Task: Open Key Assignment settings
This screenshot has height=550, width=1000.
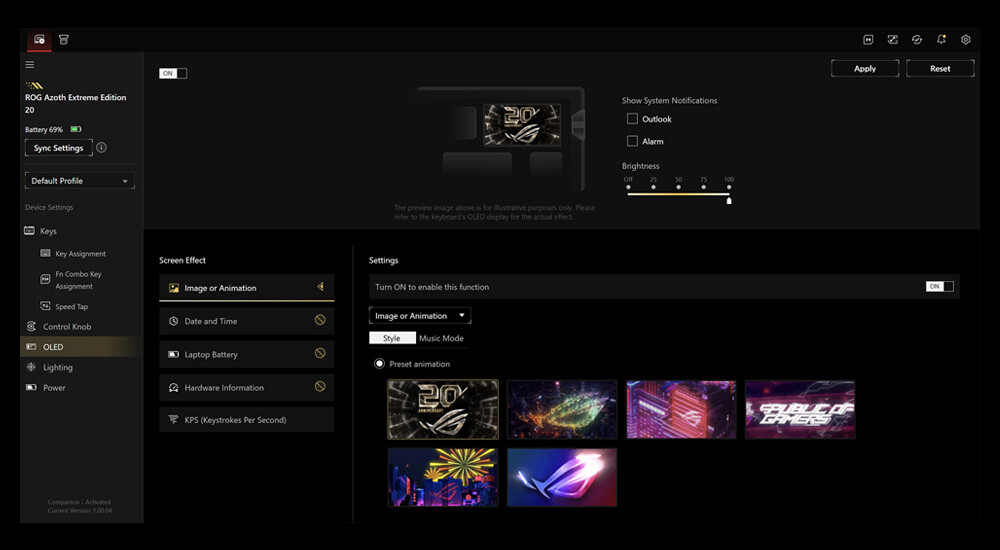Action: tap(80, 253)
